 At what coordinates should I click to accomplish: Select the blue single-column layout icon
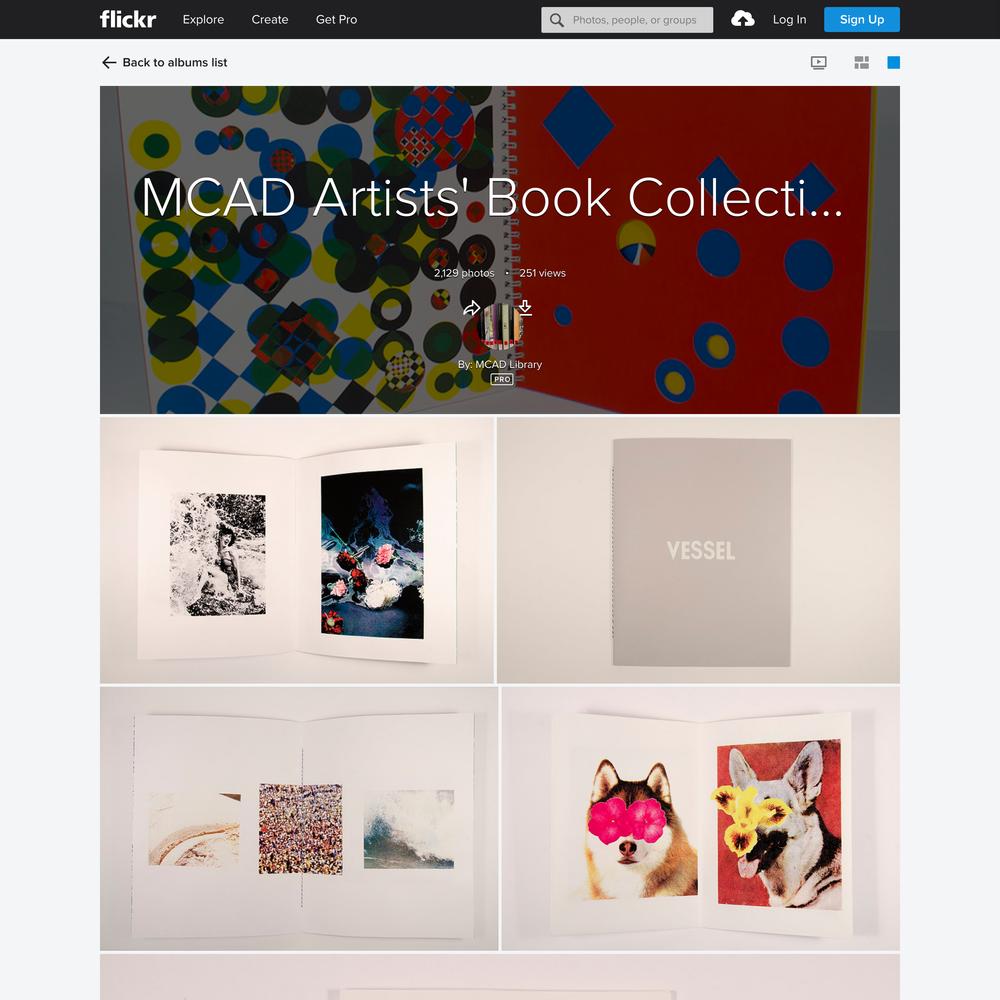[x=893, y=62]
